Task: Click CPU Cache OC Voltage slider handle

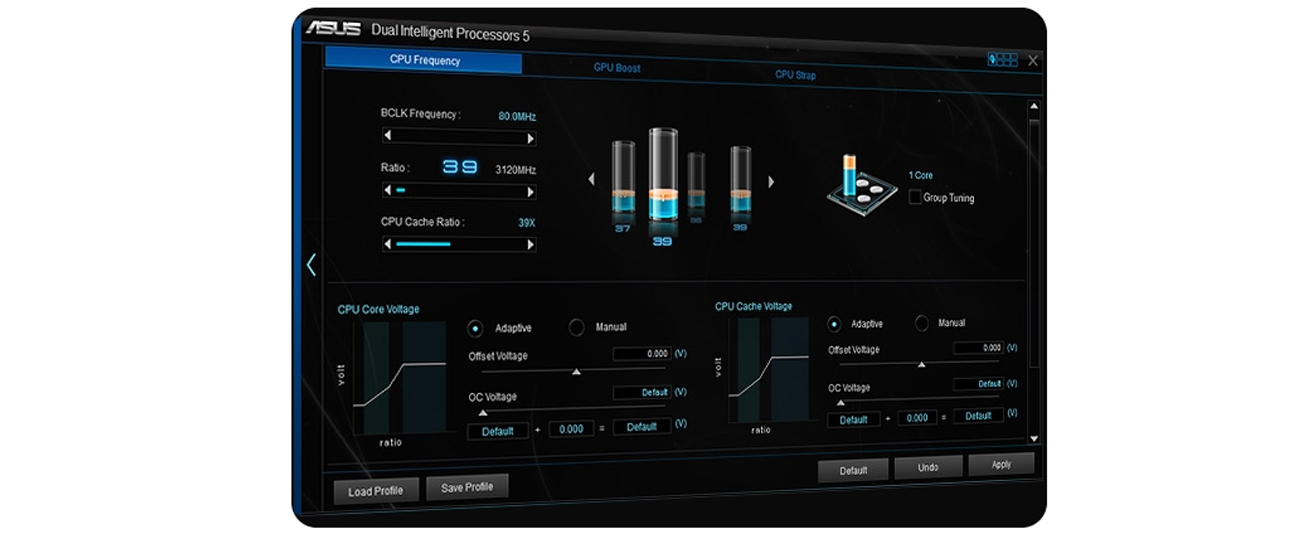Action: 840,402
